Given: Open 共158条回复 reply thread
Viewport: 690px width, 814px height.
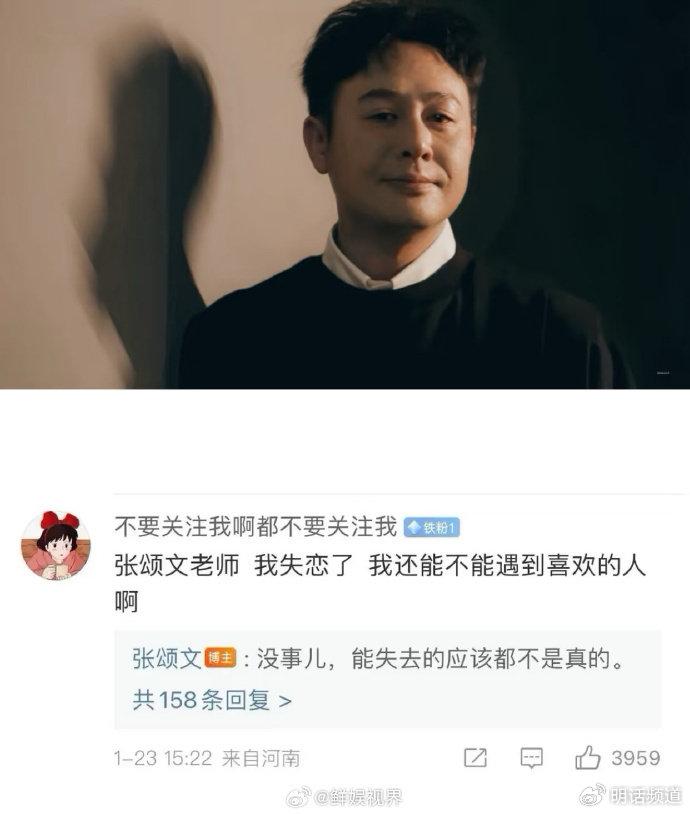Looking at the screenshot, I should (212, 700).
